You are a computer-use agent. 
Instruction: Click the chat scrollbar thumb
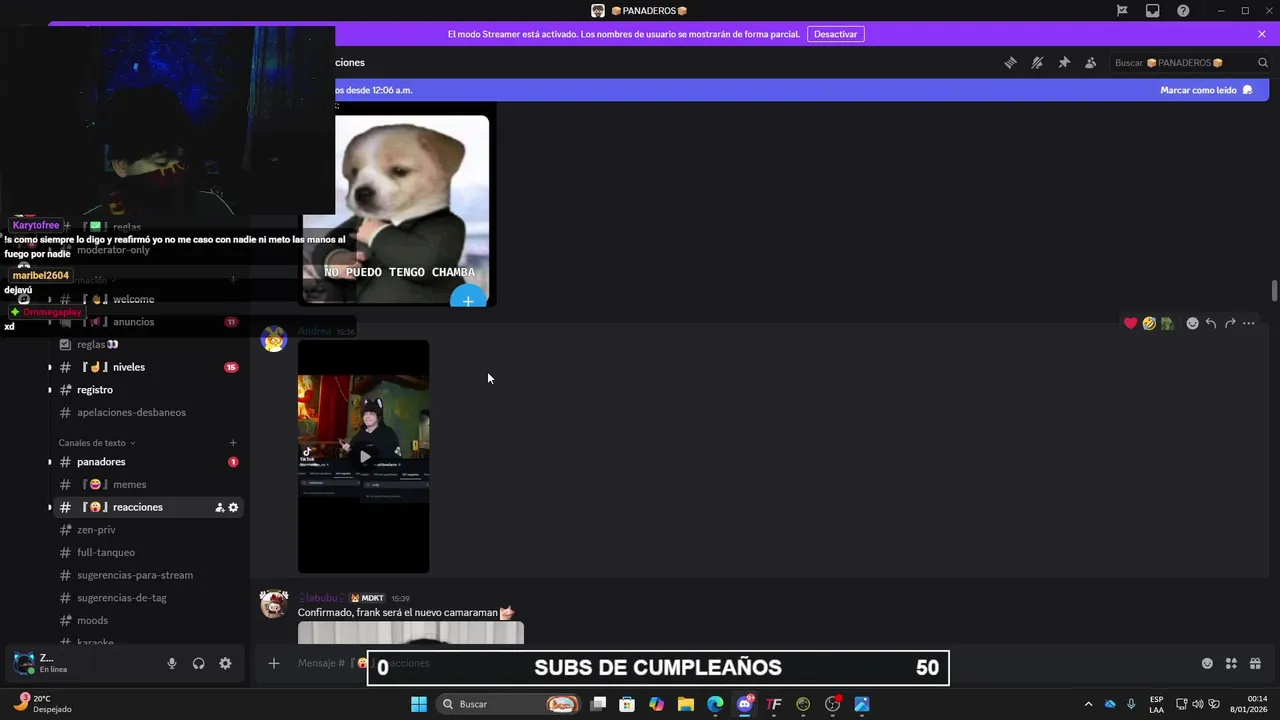pos(1274,291)
